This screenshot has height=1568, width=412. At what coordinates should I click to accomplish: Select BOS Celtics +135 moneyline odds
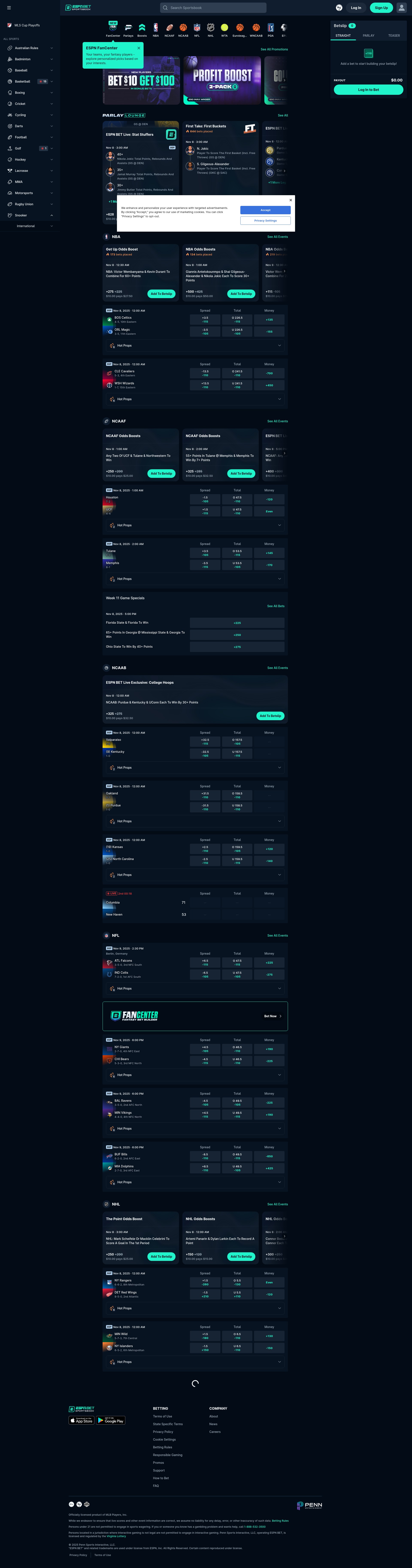pyautogui.click(x=269, y=320)
